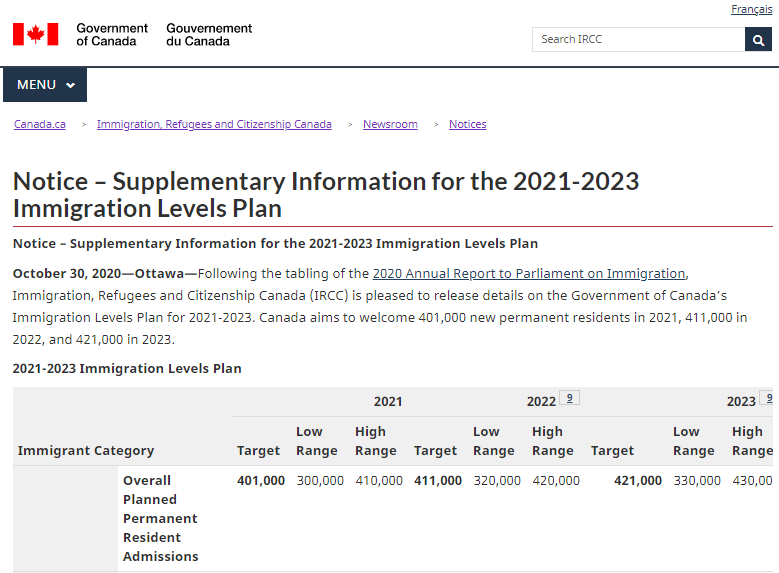Screen dimensions: 779x573
Task: Click the search magnifier icon button
Action: (x=758, y=40)
